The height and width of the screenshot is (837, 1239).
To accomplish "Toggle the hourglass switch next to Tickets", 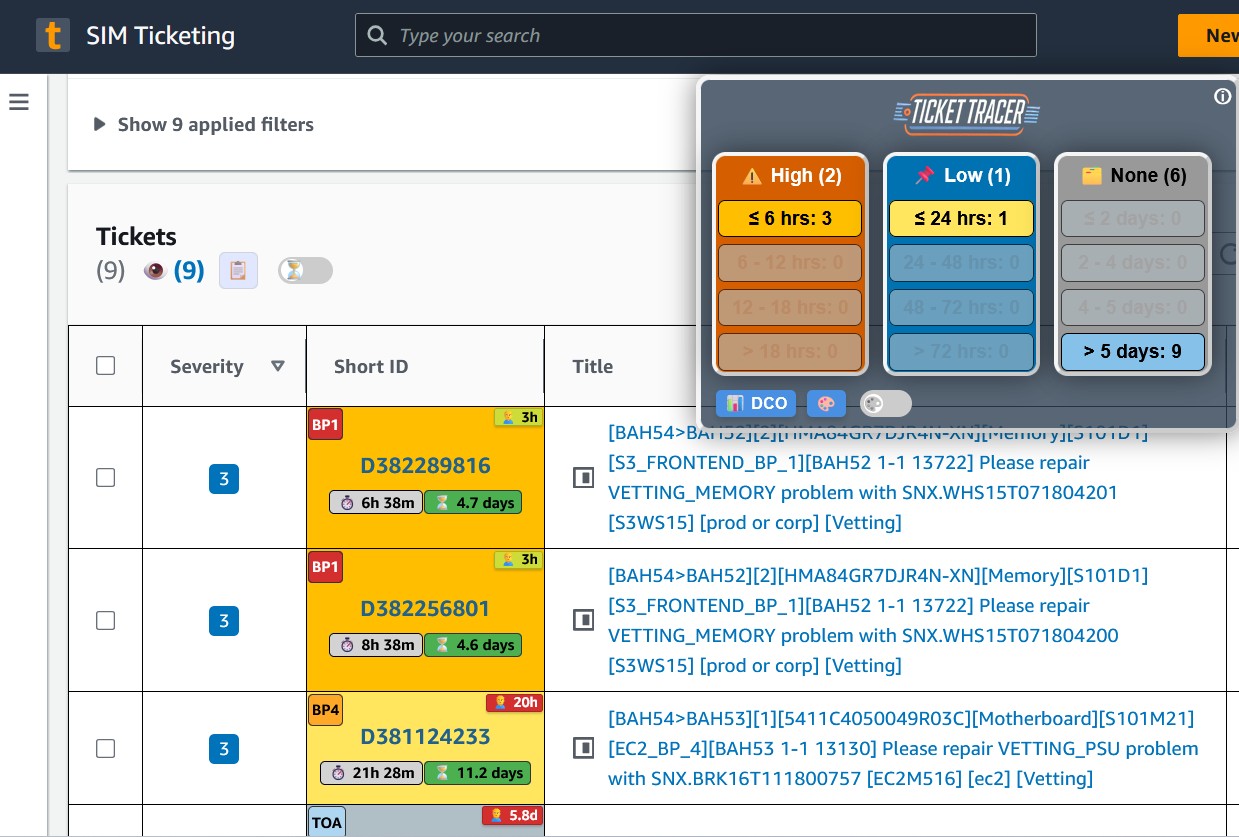I will click(x=305, y=270).
